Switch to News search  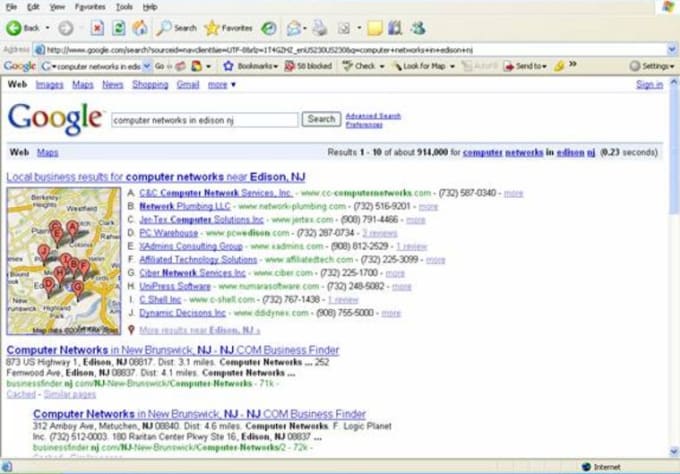click(x=113, y=85)
